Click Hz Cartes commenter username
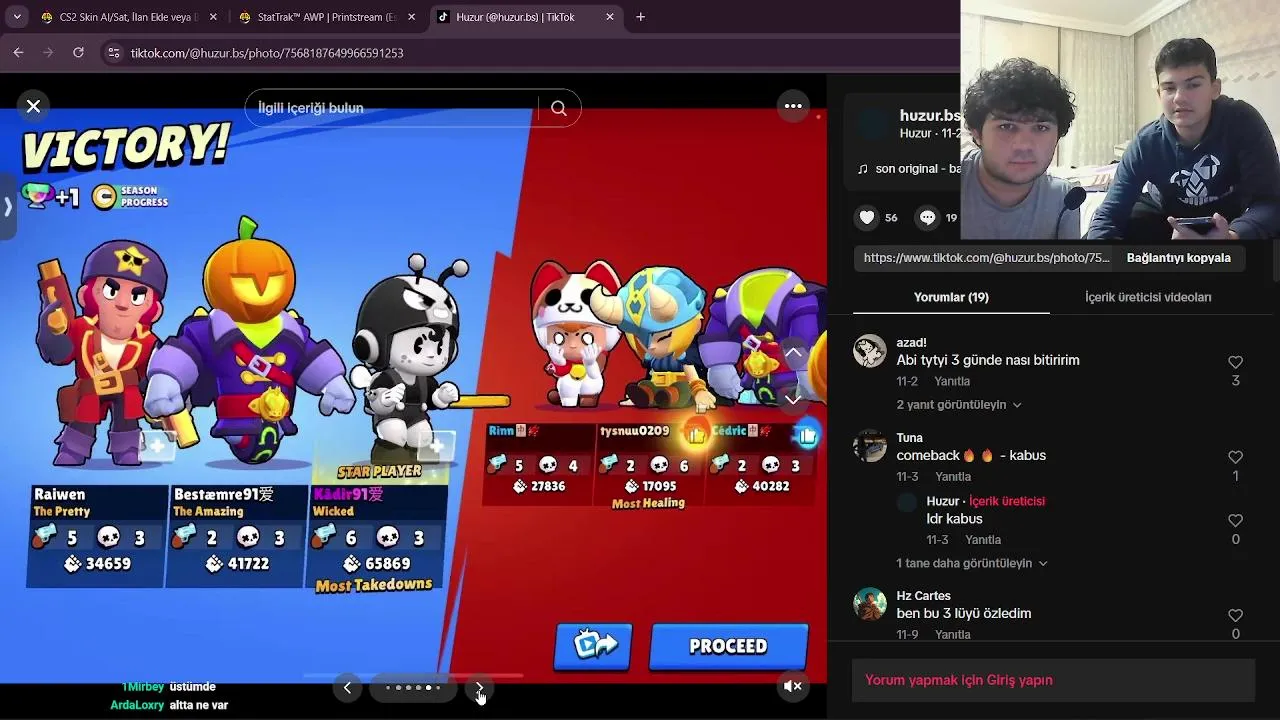Viewport: 1280px width, 720px height. [923, 596]
